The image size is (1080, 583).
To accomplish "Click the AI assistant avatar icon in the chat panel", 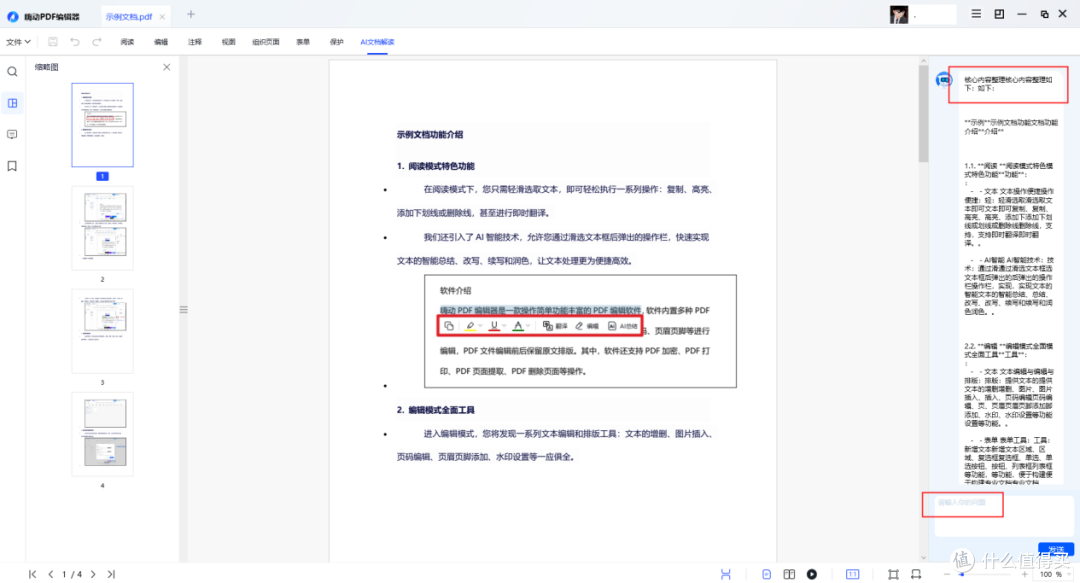I will (944, 80).
